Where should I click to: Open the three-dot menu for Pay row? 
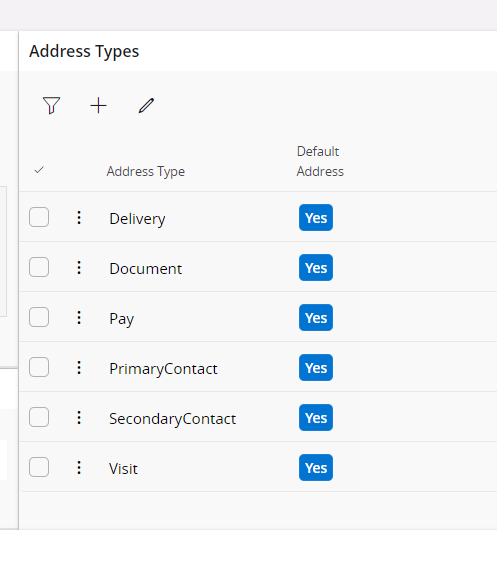[79, 318]
